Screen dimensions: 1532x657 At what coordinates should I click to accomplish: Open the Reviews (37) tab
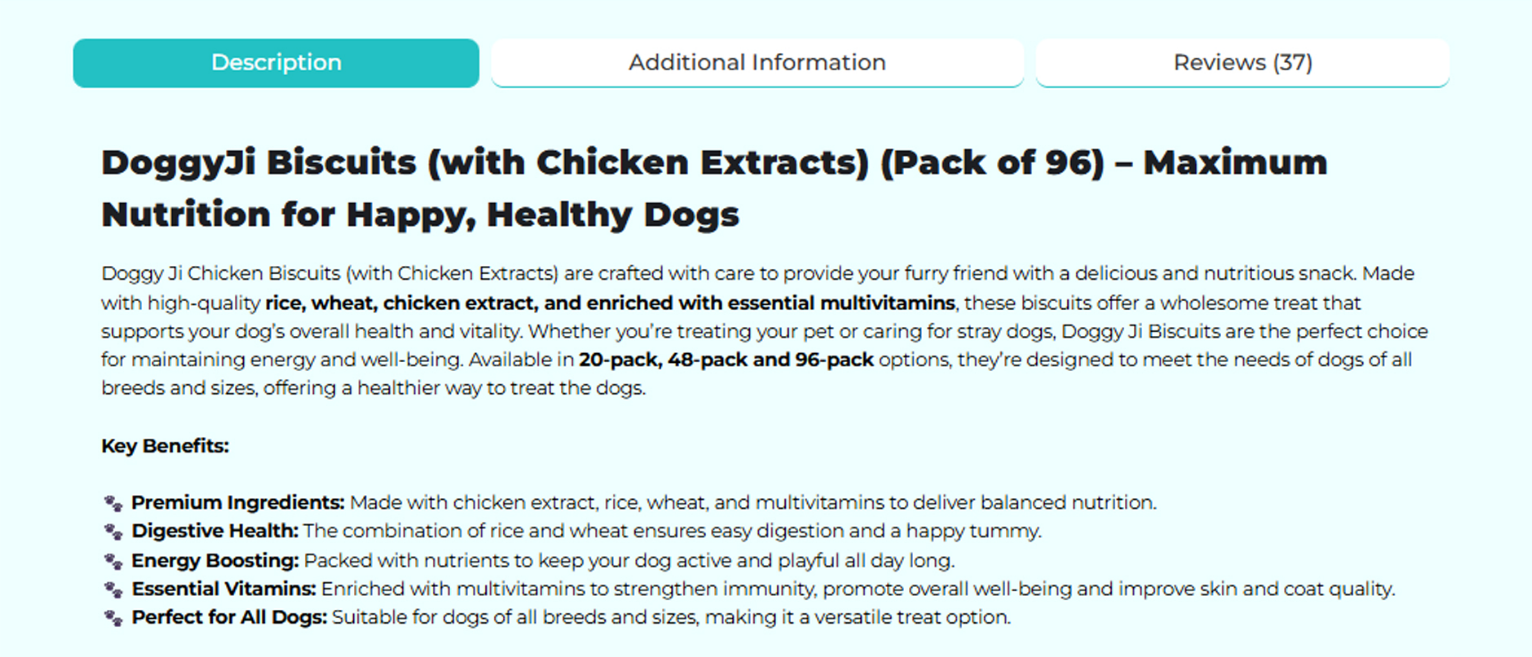point(1242,63)
